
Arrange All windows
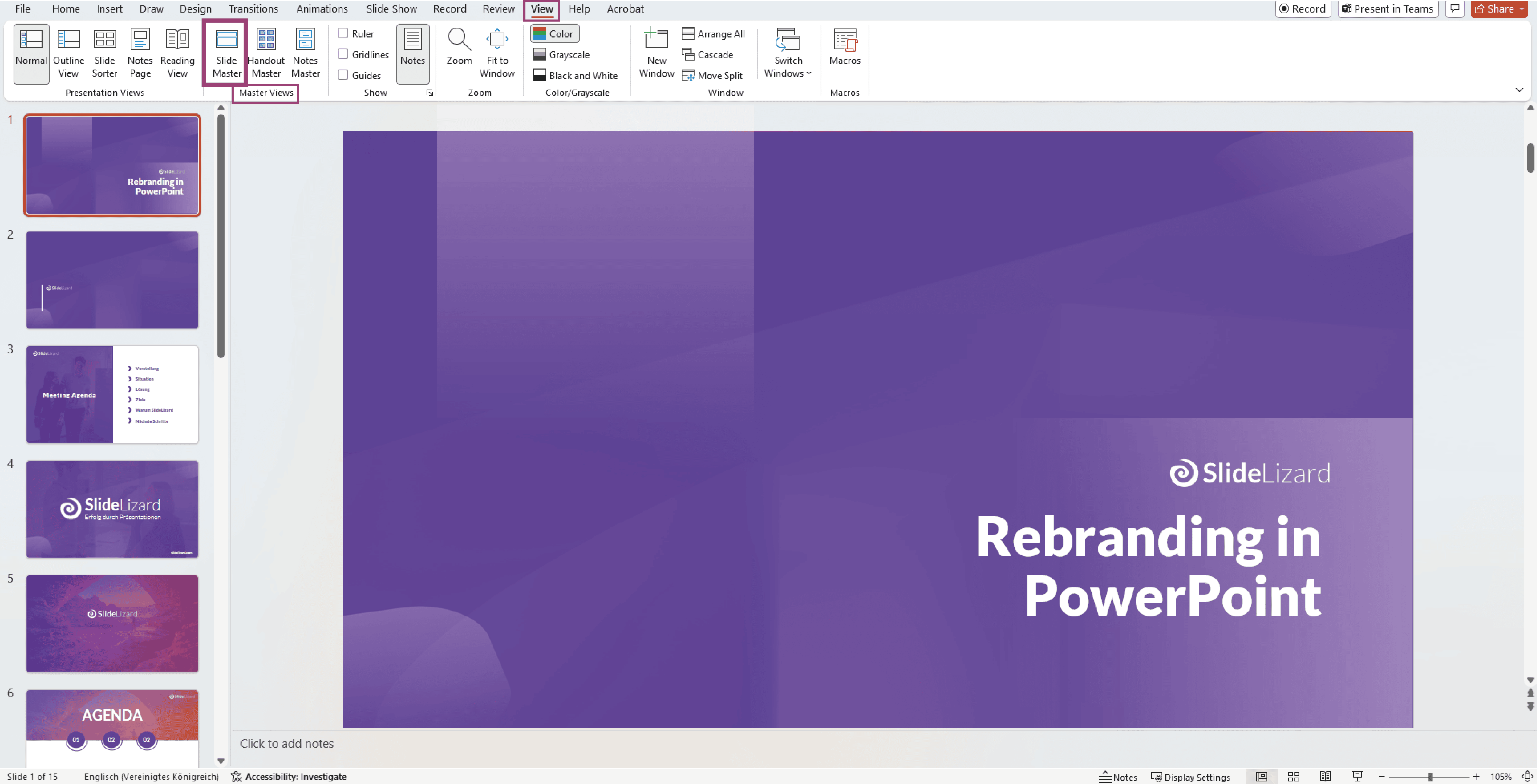pyautogui.click(x=713, y=34)
